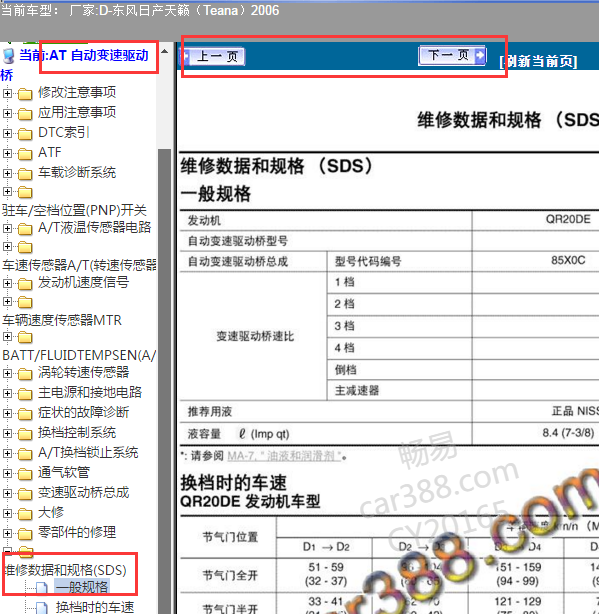Click the 刷新当前页 refresh link
This screenshot has height=614, width=599.
(538, 61)
